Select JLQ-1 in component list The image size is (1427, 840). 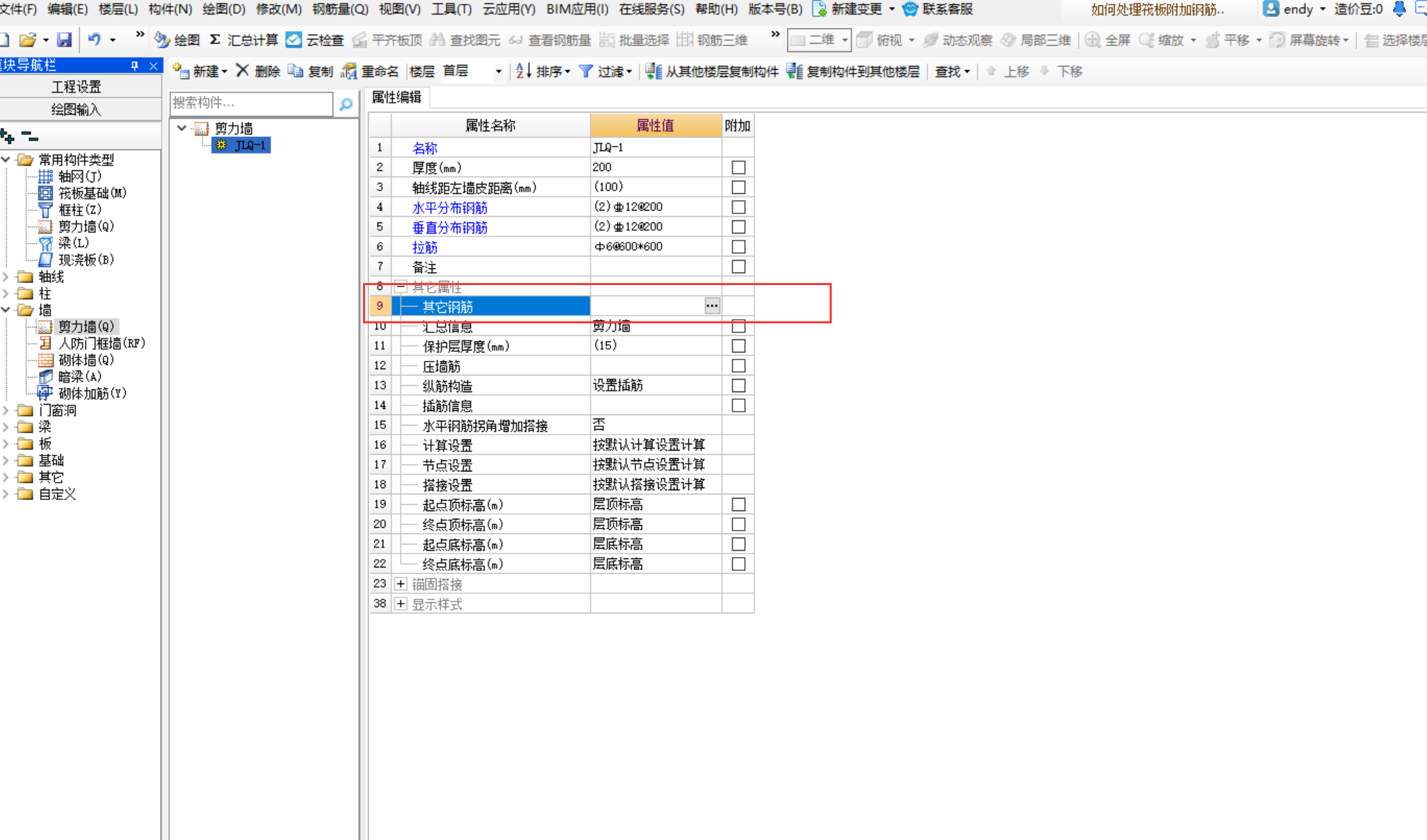(x=242, y=145)
